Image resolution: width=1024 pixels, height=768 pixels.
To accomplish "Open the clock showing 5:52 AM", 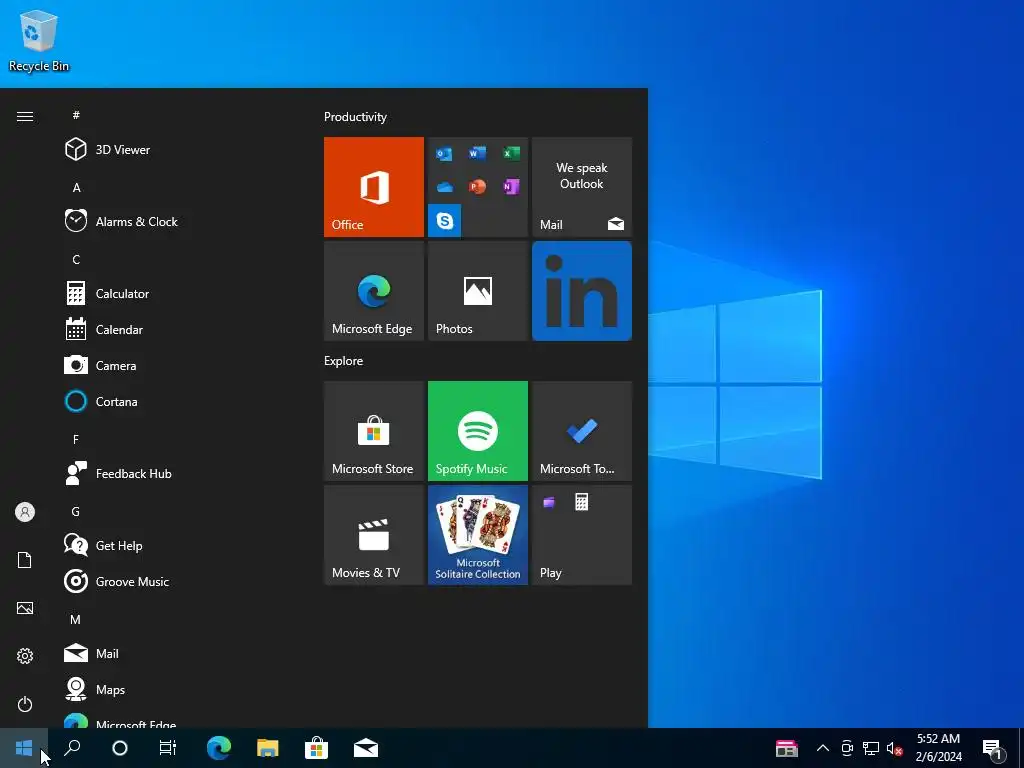I will [x=938, y=748].
